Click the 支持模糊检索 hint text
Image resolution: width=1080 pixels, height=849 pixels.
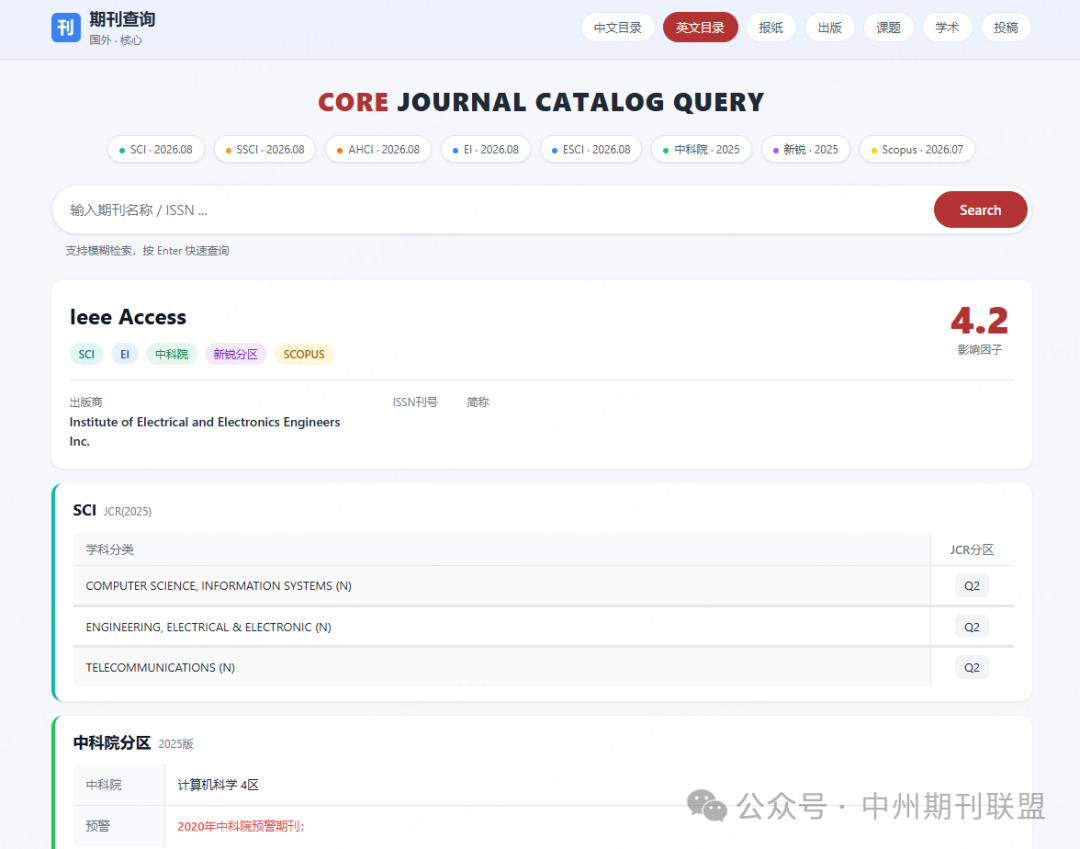[147, 251]
